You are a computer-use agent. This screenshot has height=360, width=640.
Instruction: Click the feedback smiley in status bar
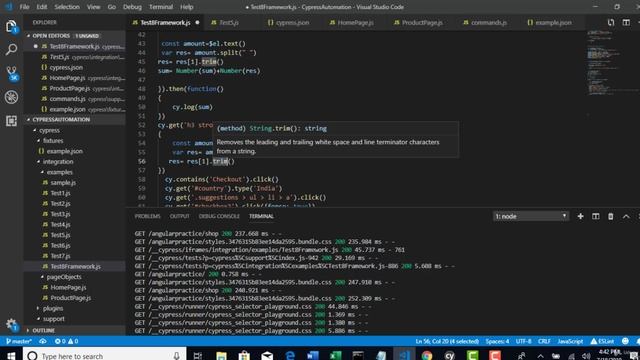coord(625,341)
